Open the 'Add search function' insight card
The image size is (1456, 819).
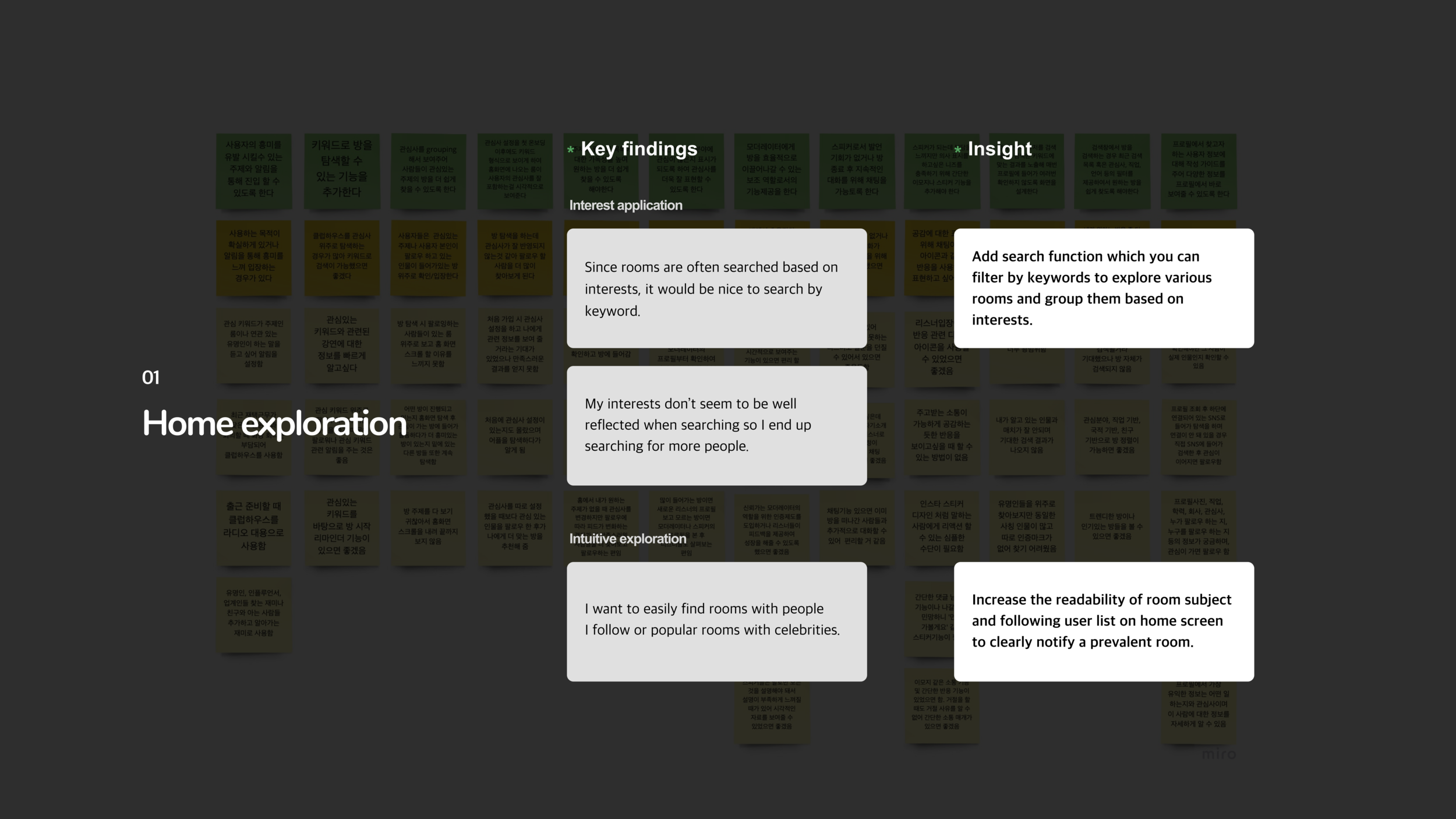click(x=1104, y=288)
